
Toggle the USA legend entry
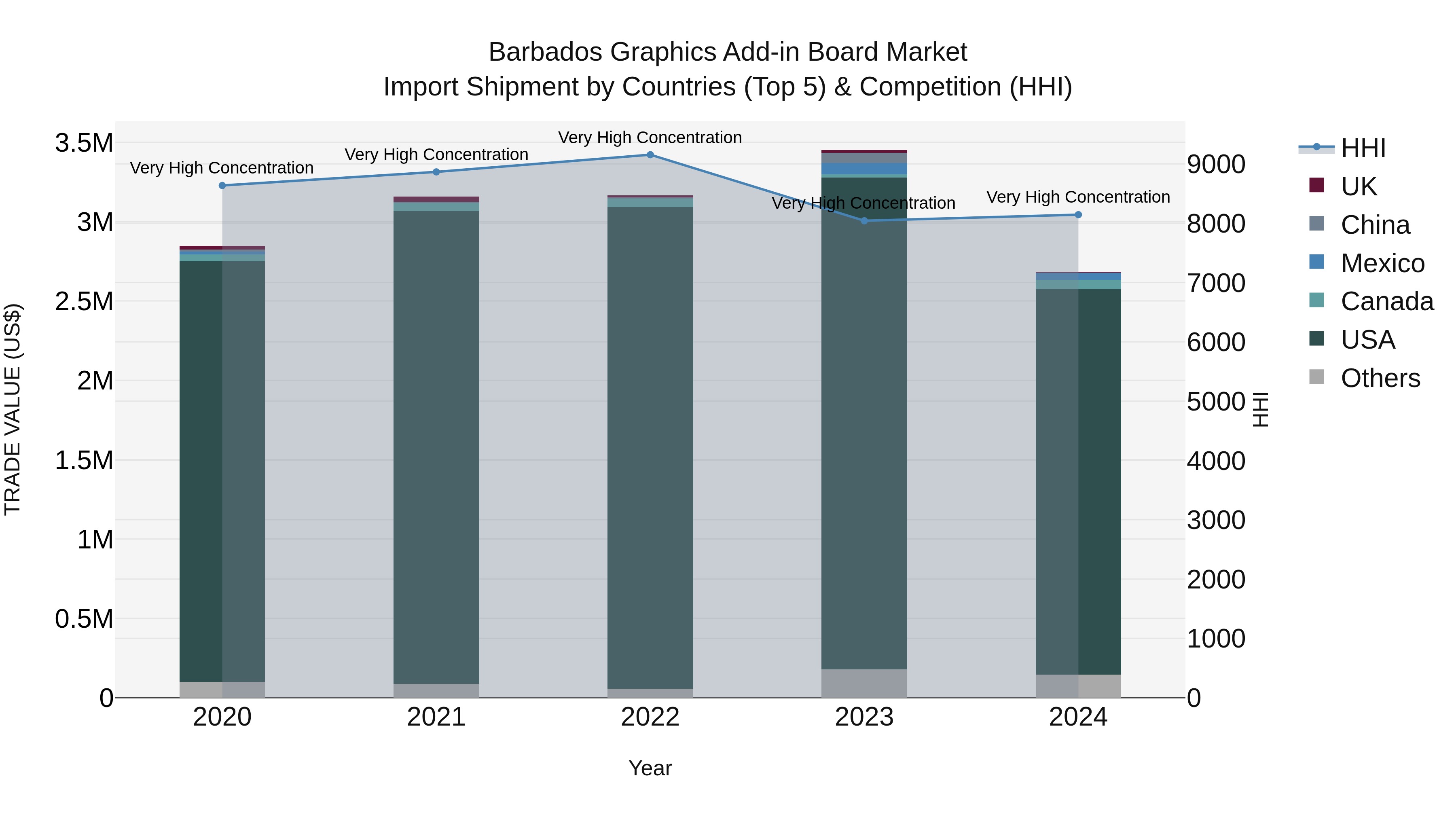point(1352,340)
